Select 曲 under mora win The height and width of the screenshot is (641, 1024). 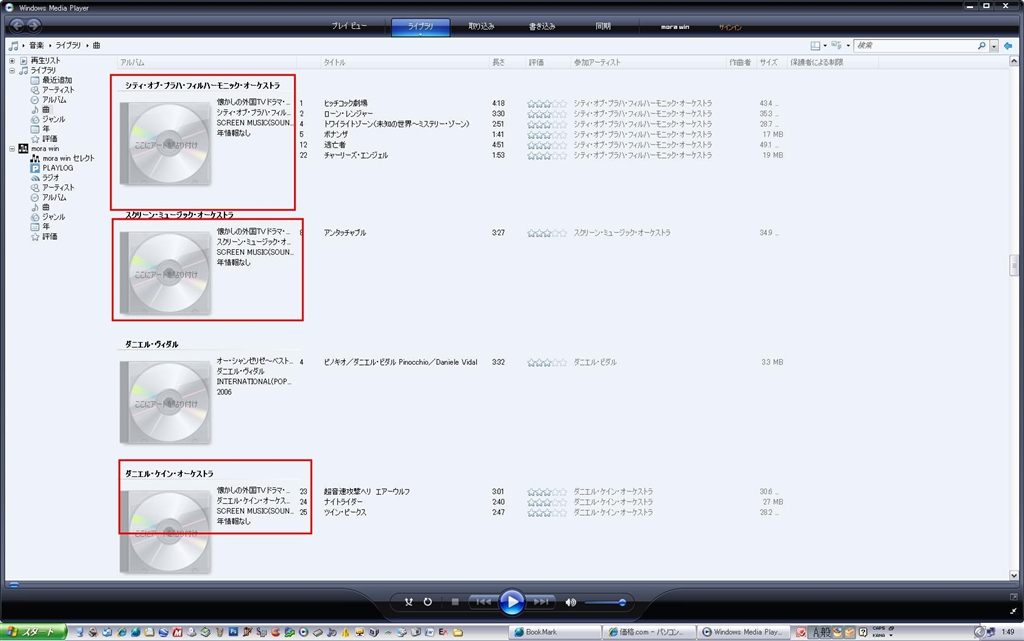[46, 207]
